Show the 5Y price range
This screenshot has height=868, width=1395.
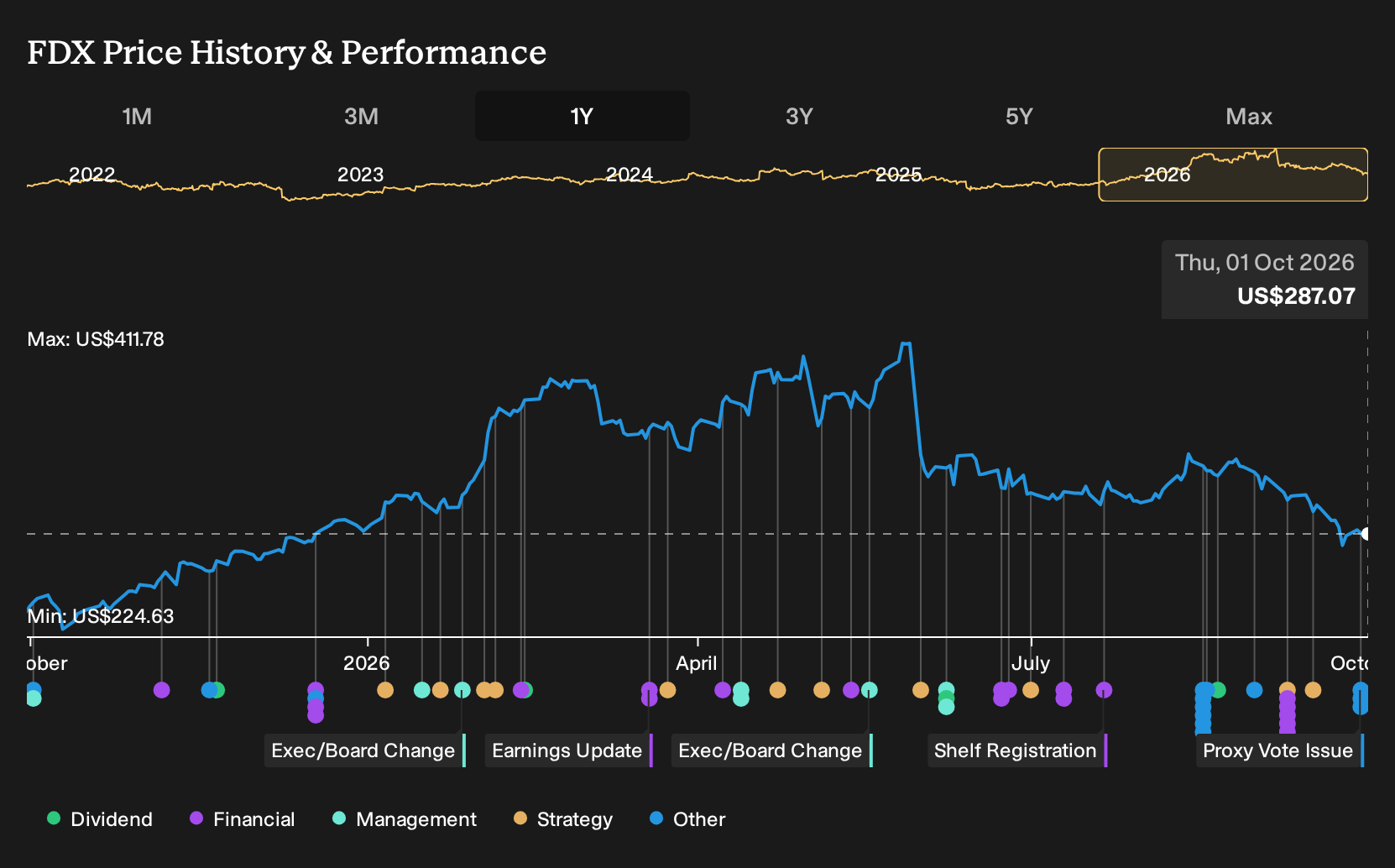tap(1019, 116)
